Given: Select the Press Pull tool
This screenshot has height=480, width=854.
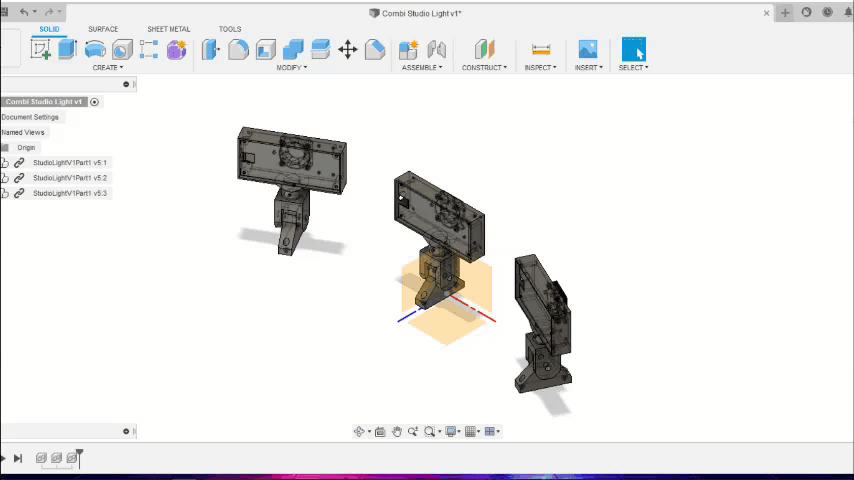Looking at the screenshot, I should pyautogui.click(x=210, y=50).
